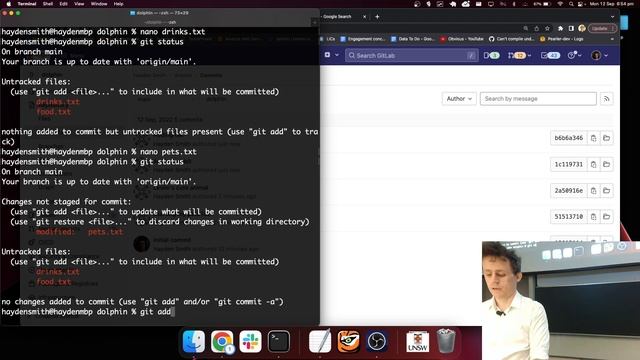This screenshot has height=360, width=640.
Task: Open the Shell menu
Action: (x=48, y=4)
